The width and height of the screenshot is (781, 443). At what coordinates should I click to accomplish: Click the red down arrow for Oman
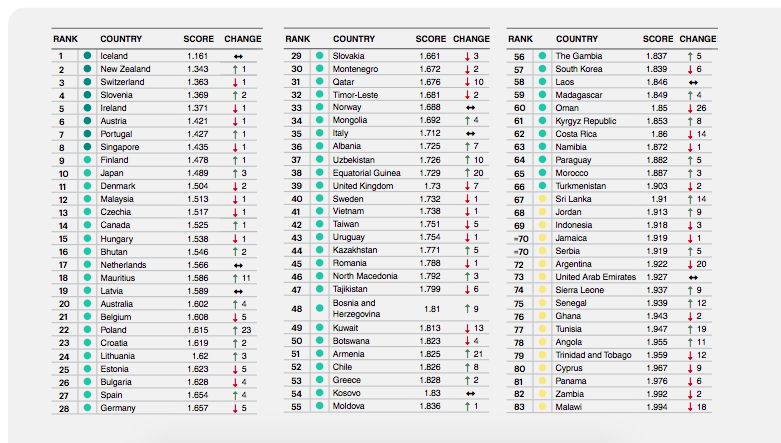click(x=690, y=108)
